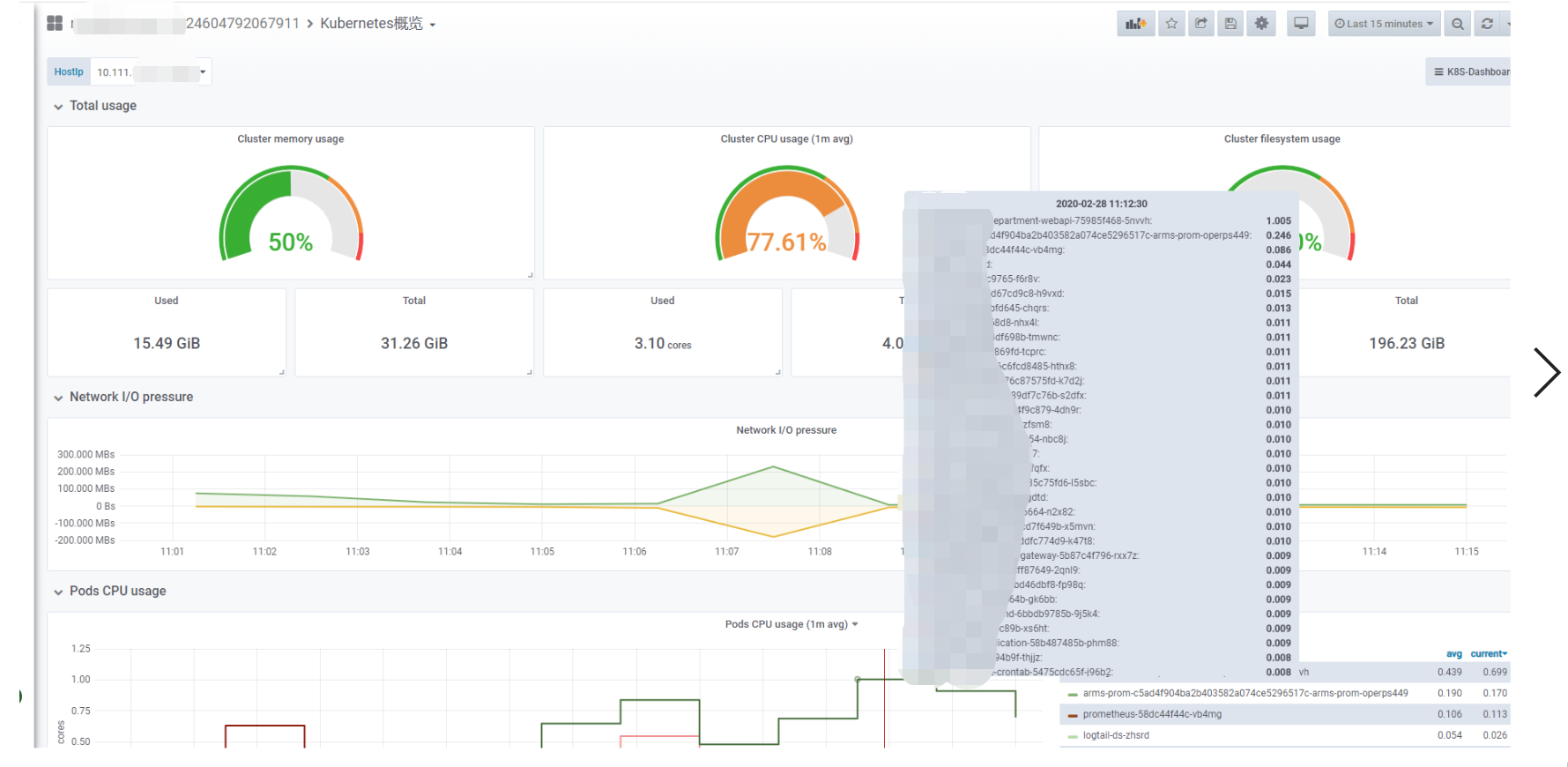
Task: Collapse the Pods CPU usage row
Action: coord(109,592)
